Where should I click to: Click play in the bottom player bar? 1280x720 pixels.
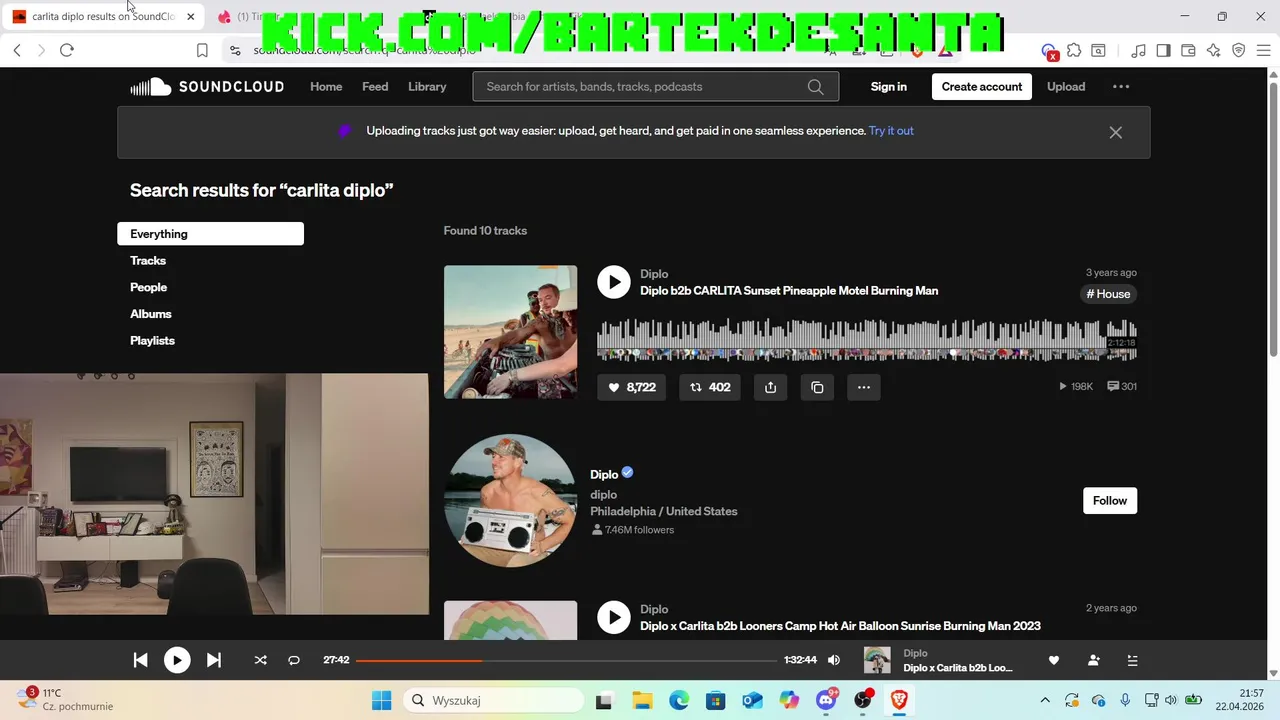point(177,660)
